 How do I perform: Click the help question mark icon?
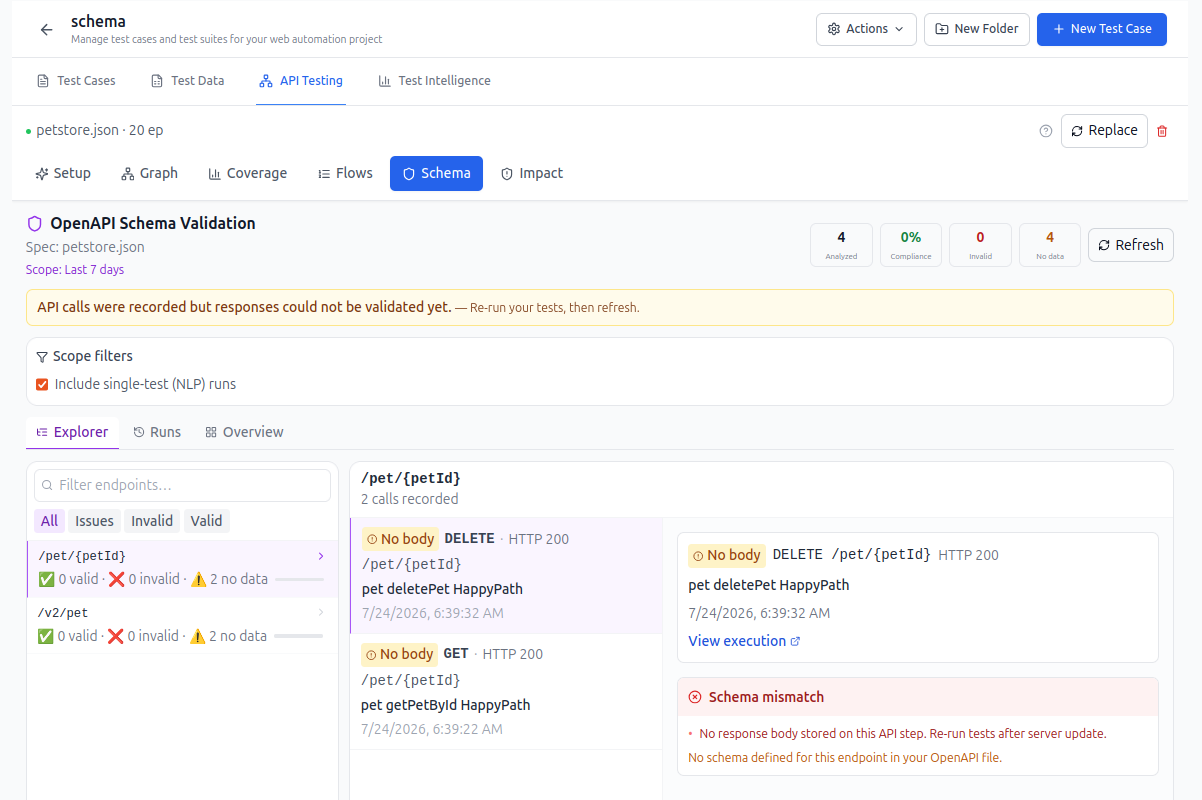1046,131
